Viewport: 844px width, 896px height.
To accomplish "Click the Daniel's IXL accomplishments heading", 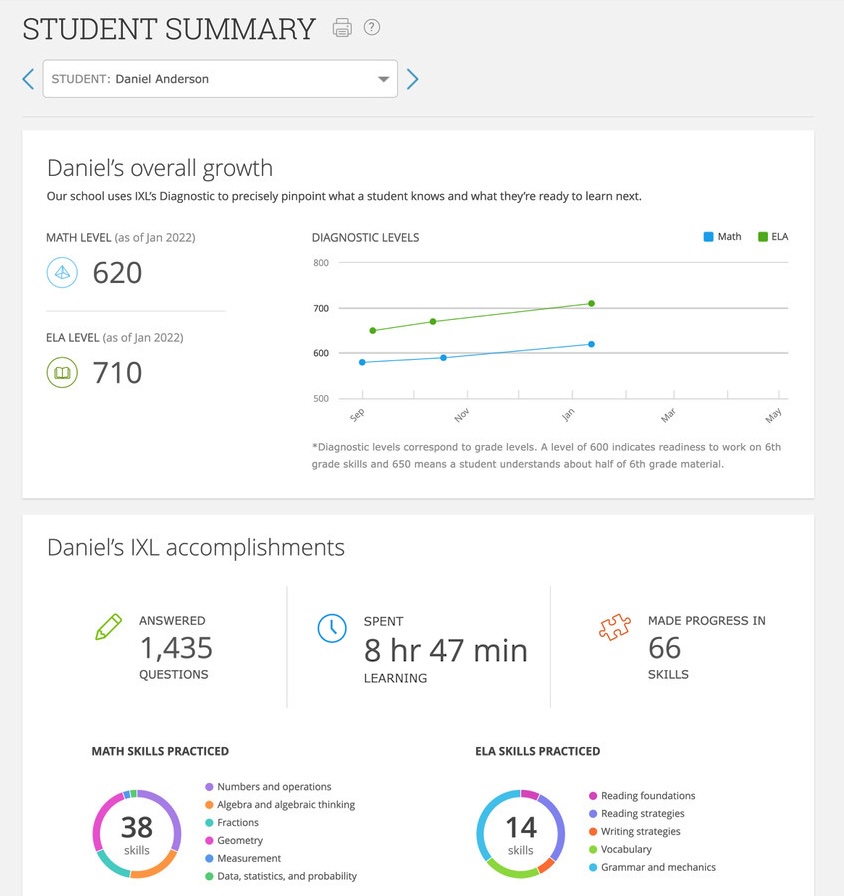I will [195, 547].
